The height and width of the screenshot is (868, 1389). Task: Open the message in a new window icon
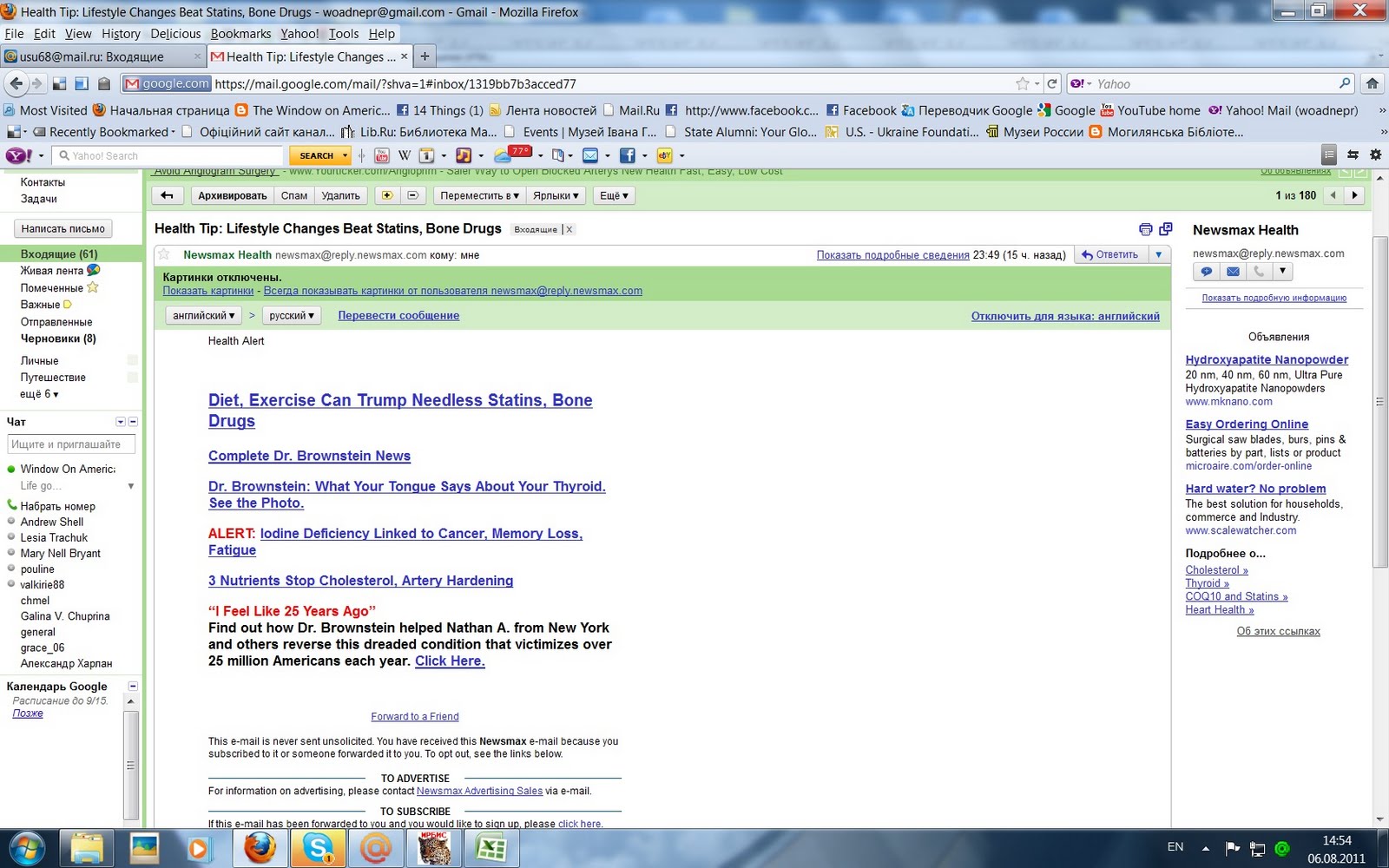click(1166, 229)
